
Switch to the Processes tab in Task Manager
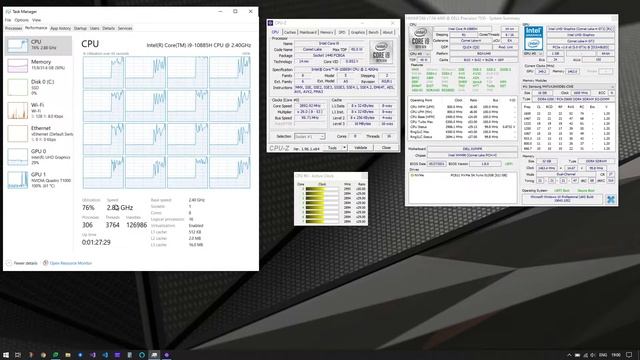[13, 28]
